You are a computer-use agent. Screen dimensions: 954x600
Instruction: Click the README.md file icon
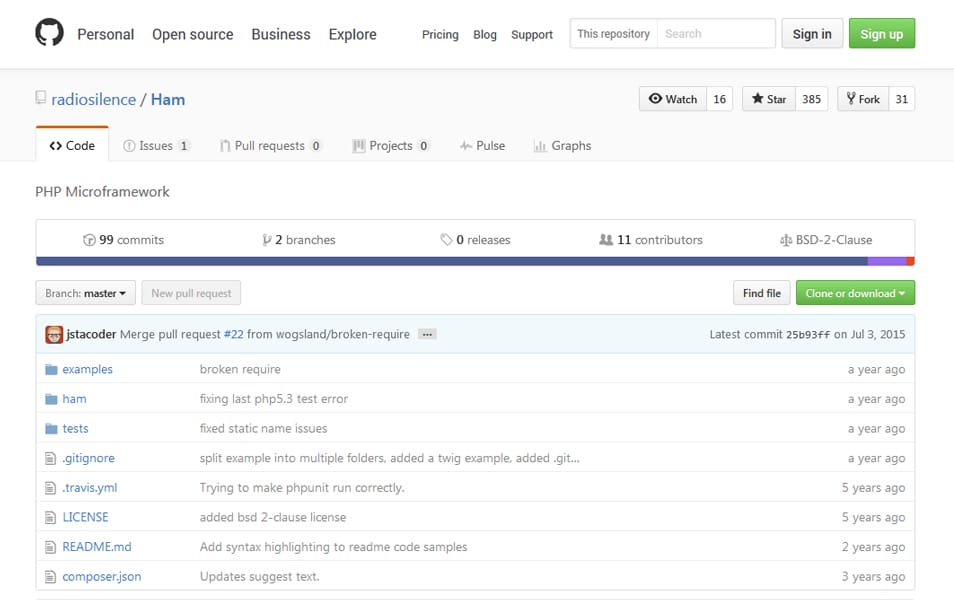(x=50, y=547)
